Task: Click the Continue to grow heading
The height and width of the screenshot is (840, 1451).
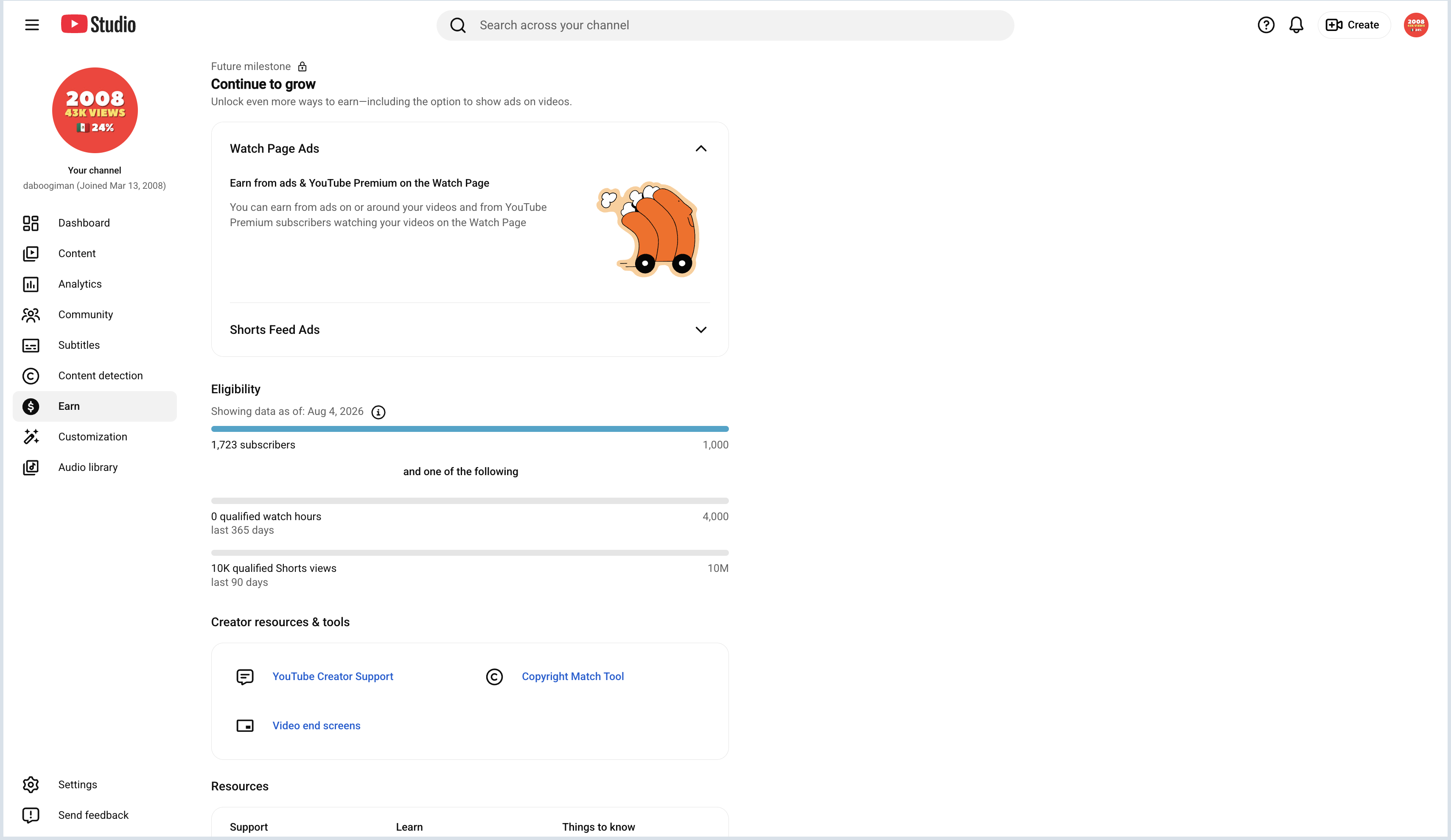Action: pos(263,84)
